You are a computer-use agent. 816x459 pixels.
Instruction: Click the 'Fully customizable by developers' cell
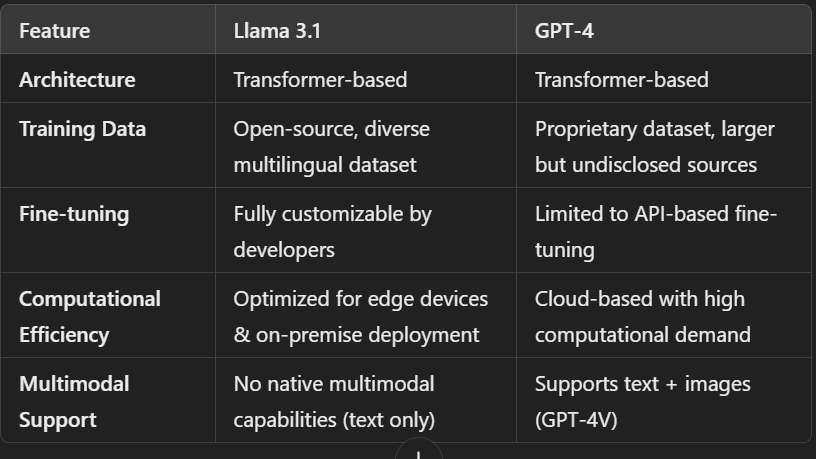click(x=332, y=232)
